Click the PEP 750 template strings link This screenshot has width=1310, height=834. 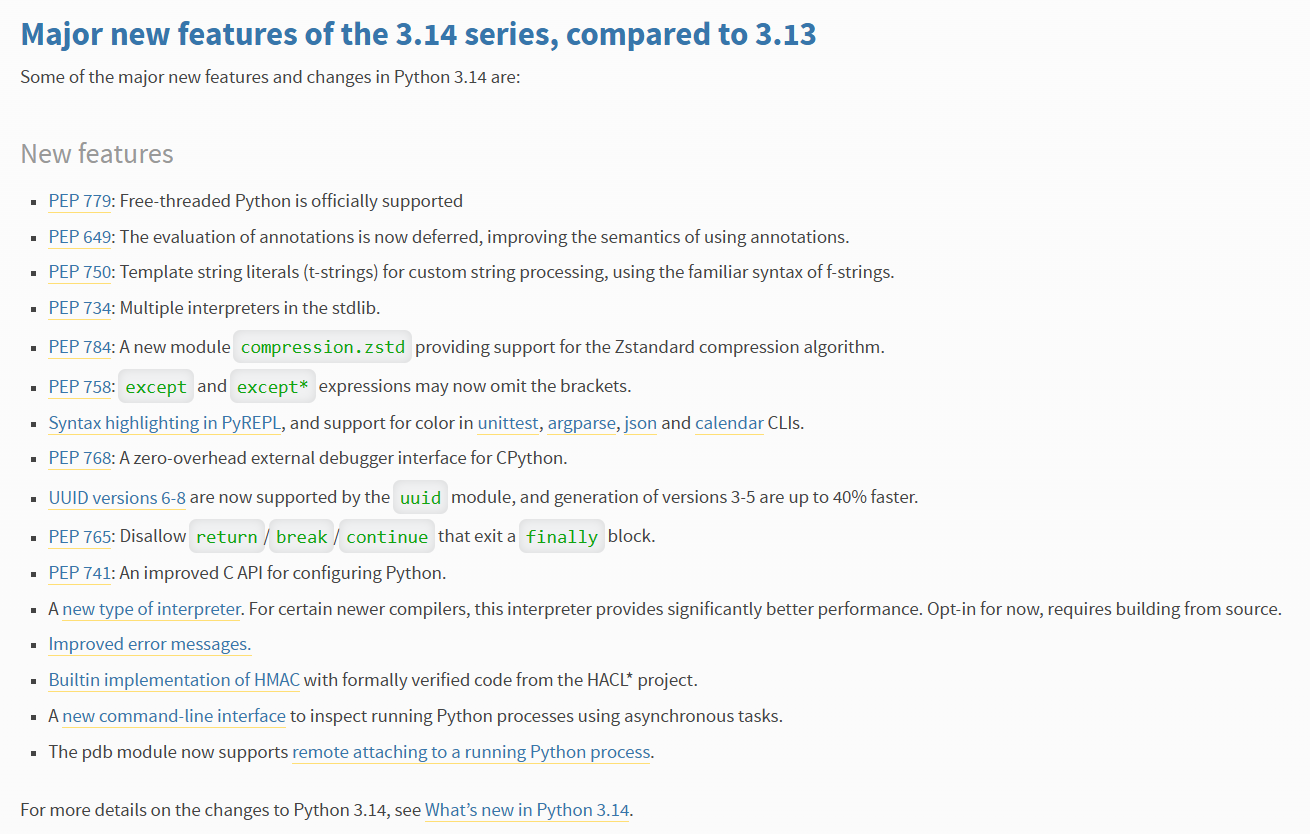tap(79, 272)
